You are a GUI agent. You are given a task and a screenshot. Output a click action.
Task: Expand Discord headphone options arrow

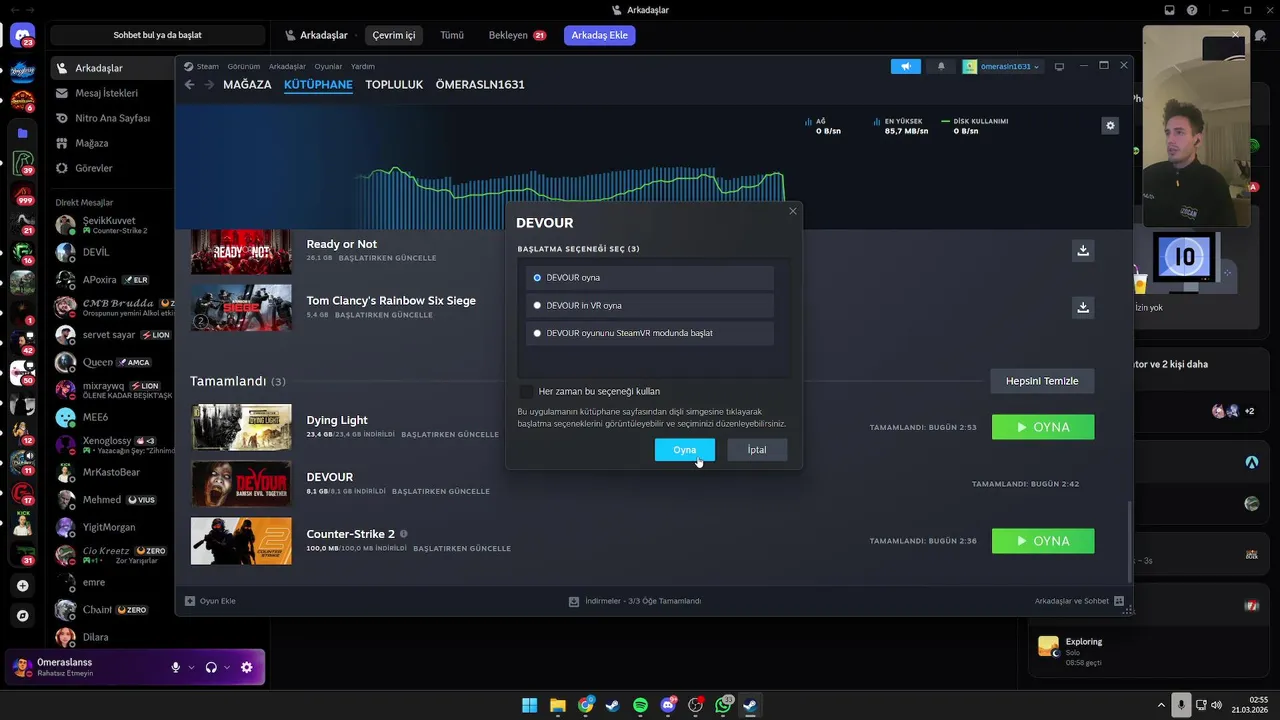tap(227, 667)
